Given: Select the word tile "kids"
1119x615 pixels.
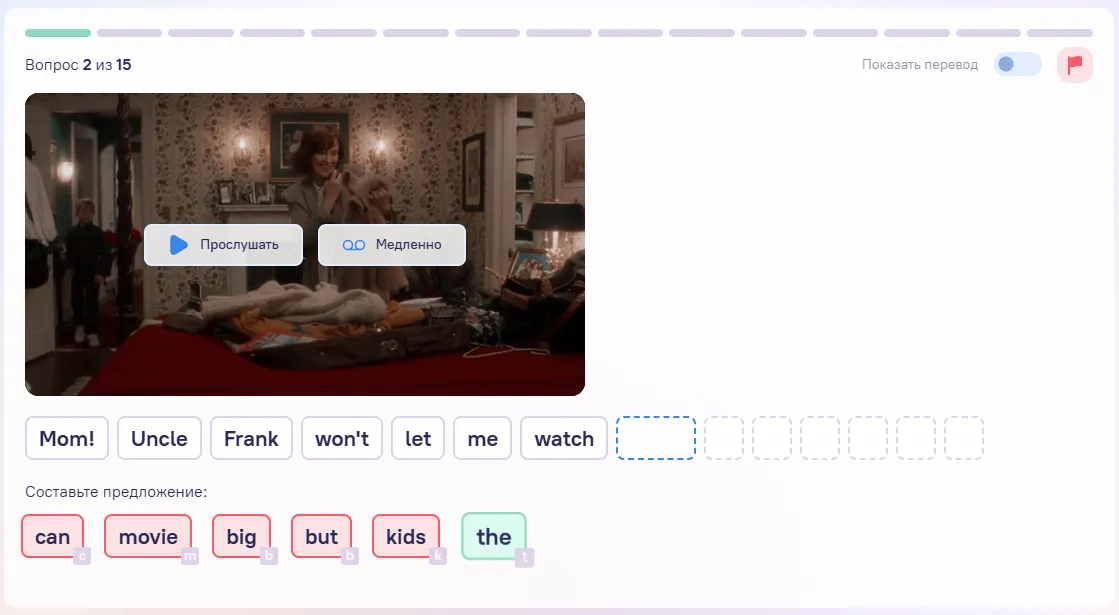Looking at the screenshot, I should (x=405, y=537).
